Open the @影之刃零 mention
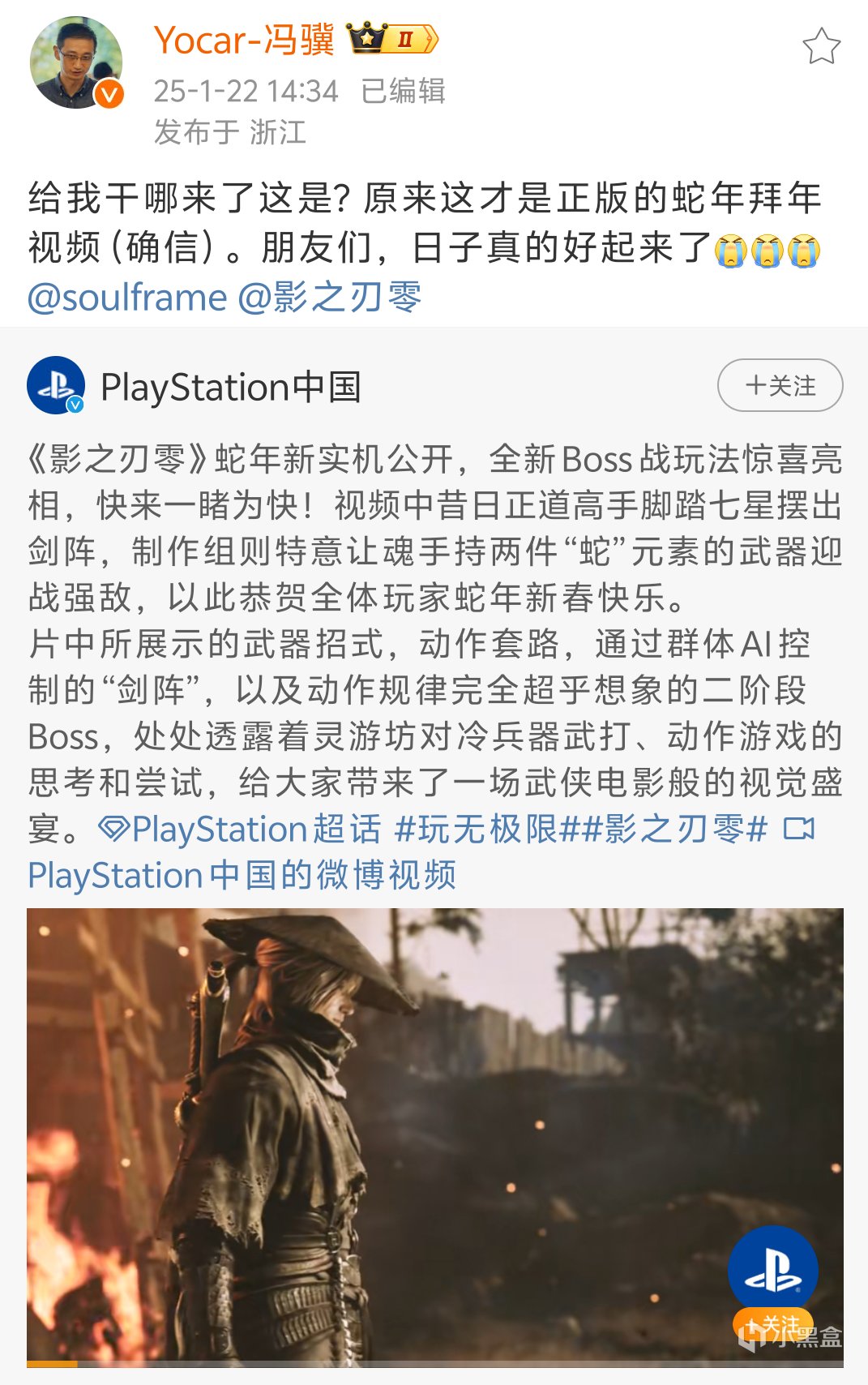Screen dimensions: 868x1385 click(330, 298)
